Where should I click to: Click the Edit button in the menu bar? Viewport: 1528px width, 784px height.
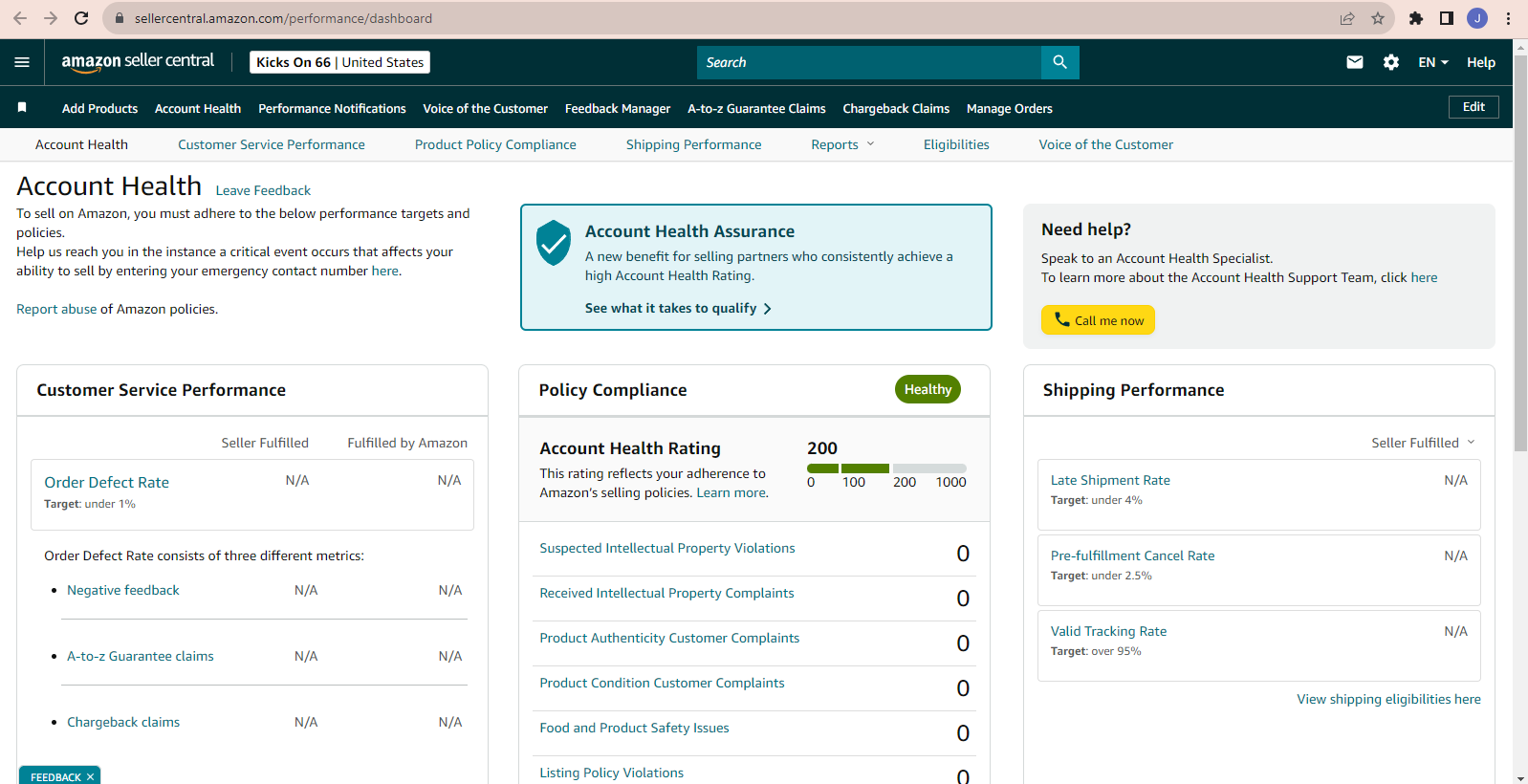[x=1473, y=107]
